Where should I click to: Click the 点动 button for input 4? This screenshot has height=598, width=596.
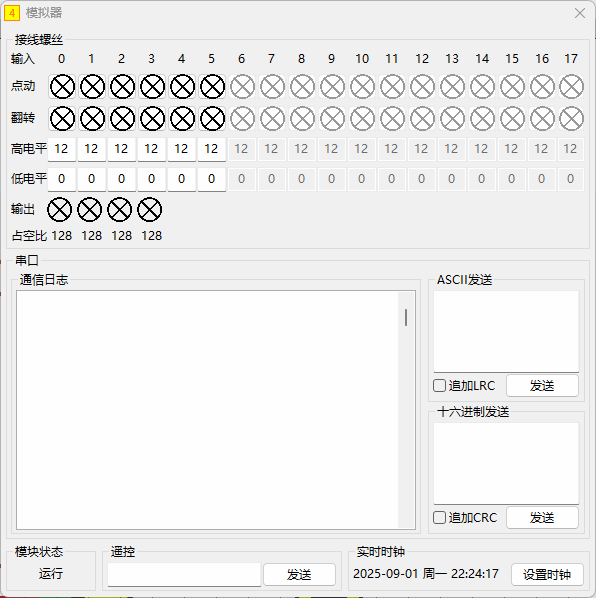point(182,87)
